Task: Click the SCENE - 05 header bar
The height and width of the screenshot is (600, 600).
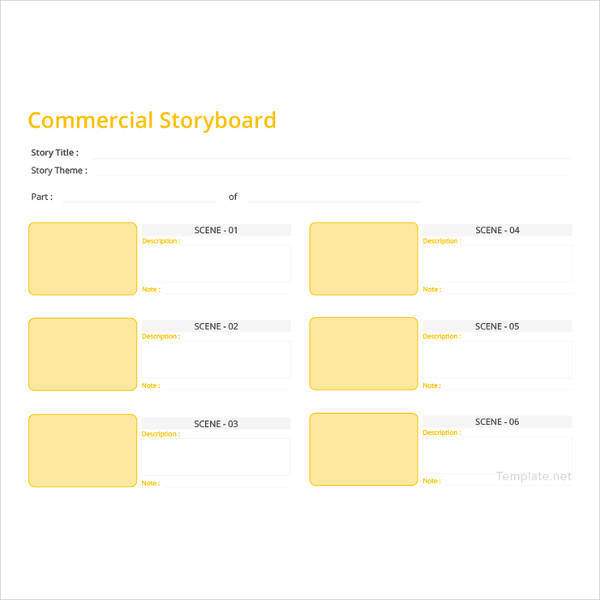Action: [497, 326]
